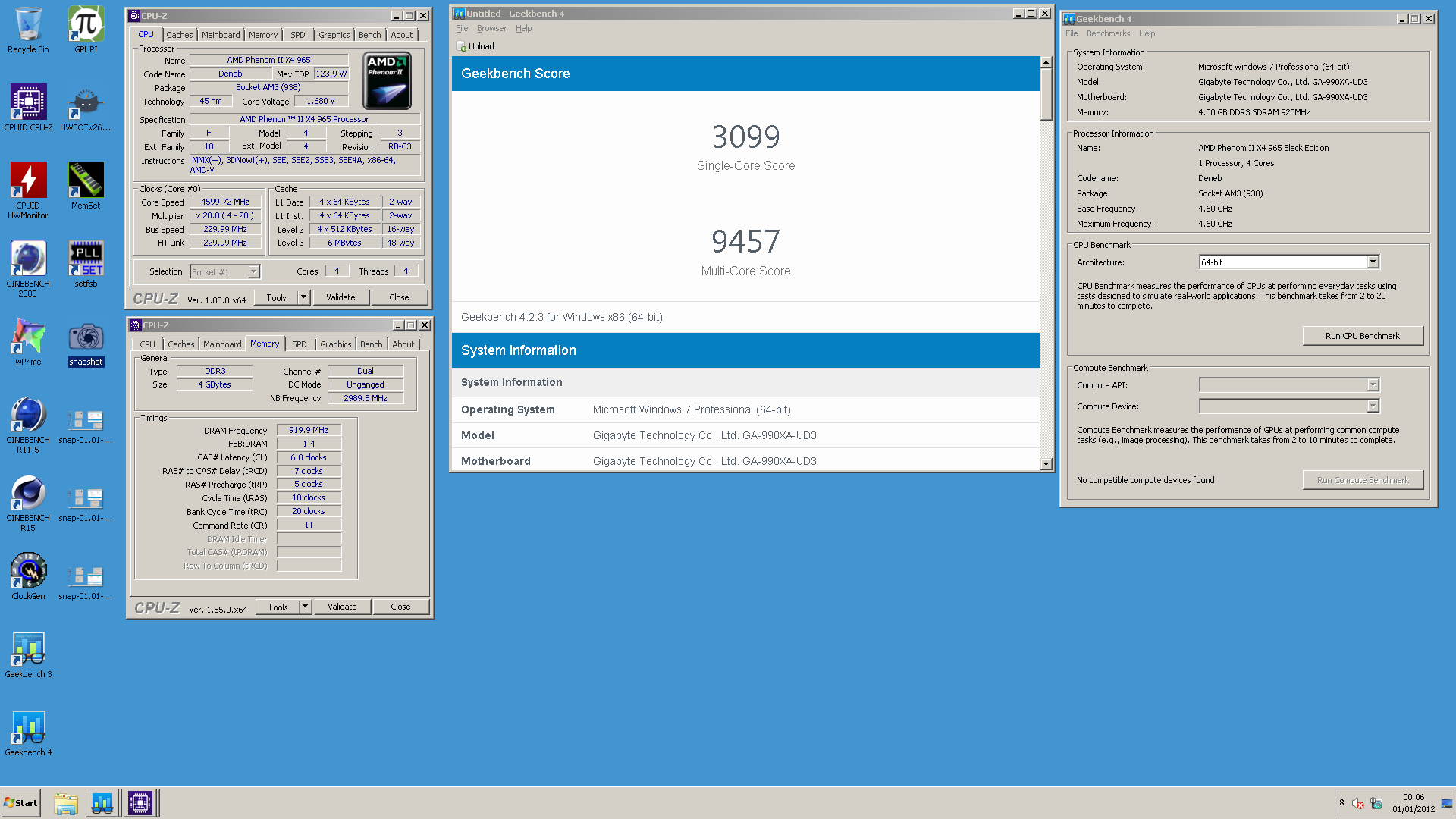Screen dimensions: 1456x819
Task: Open the CPUID HWMonitor desktop shortcut
Action: 28,190
